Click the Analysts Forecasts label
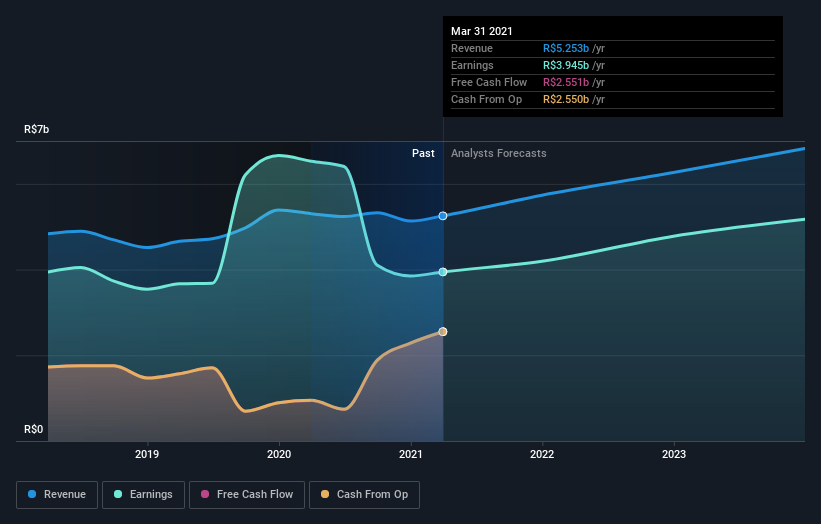 click(498, 153)
